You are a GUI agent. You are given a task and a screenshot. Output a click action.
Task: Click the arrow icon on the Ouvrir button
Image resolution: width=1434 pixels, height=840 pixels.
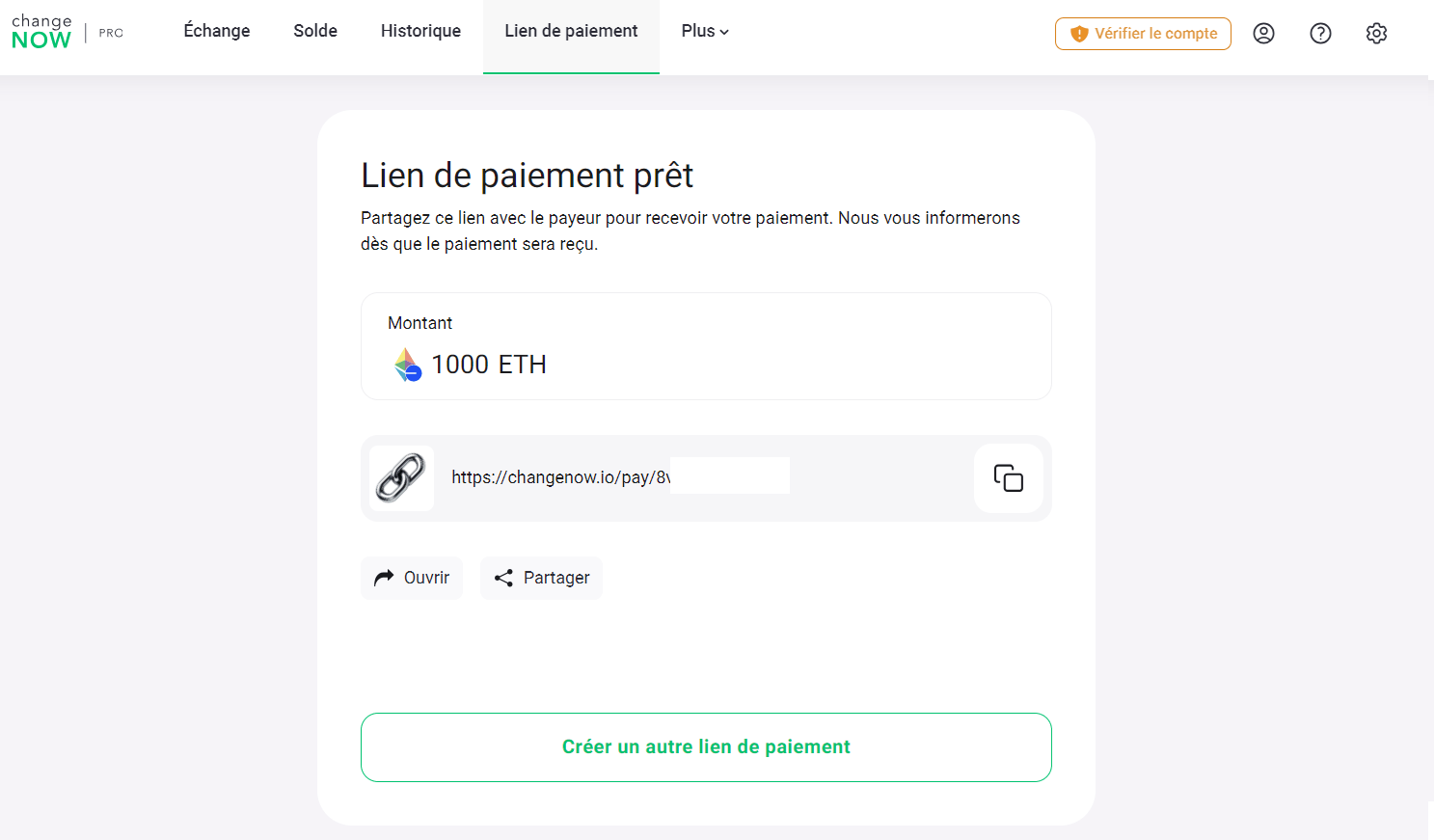384,577
